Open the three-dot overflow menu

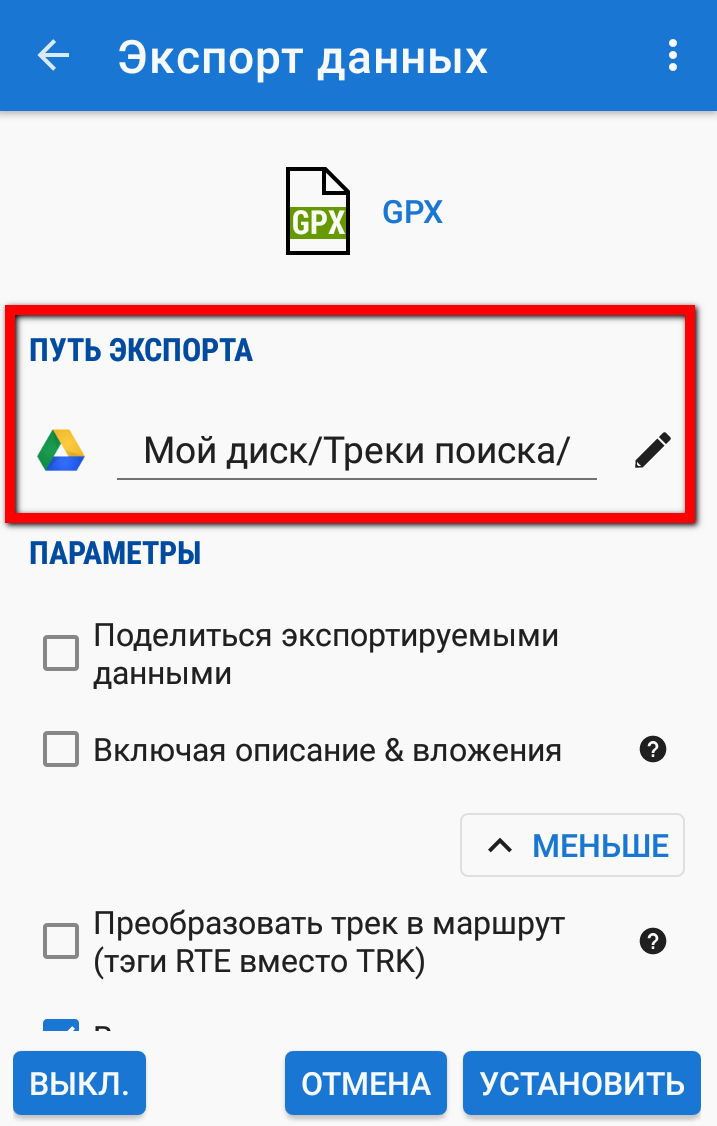click(x=672, y=56)
